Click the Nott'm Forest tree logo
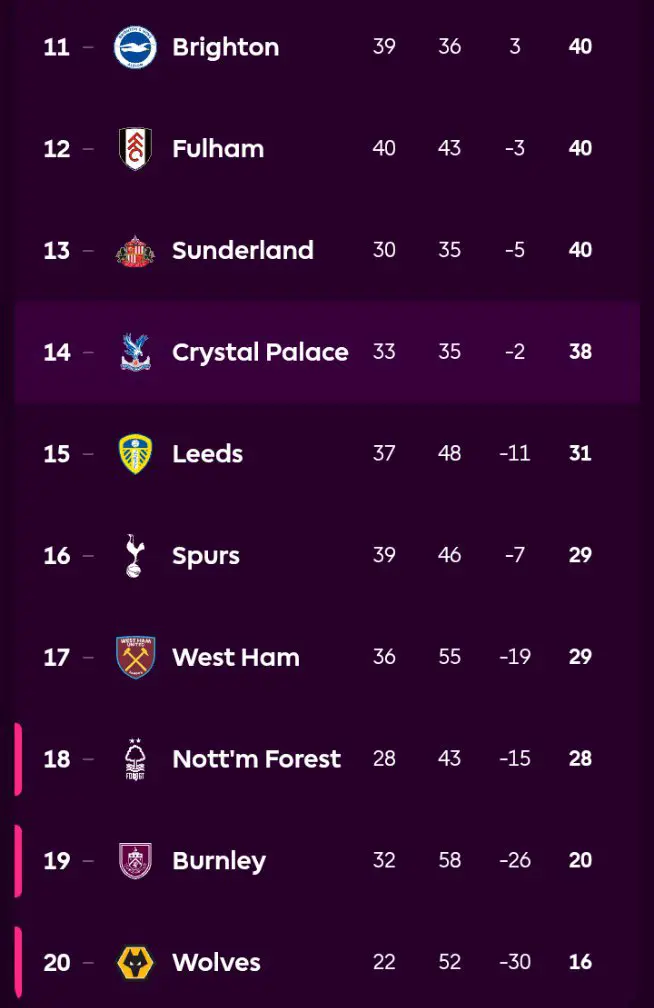Screen dimensions: 654x1008 pos(135,759)
